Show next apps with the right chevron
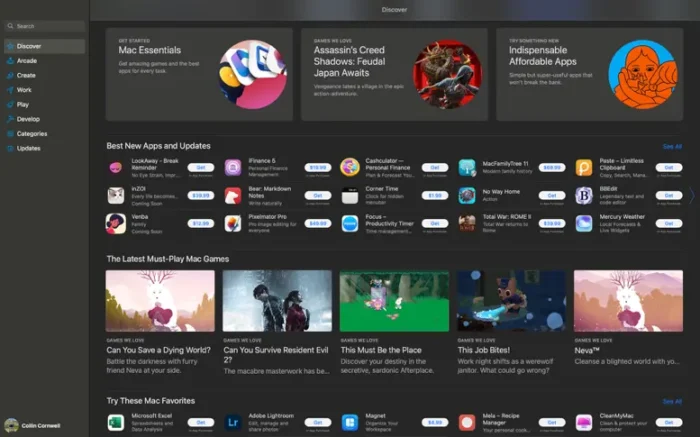 (692, 196)
